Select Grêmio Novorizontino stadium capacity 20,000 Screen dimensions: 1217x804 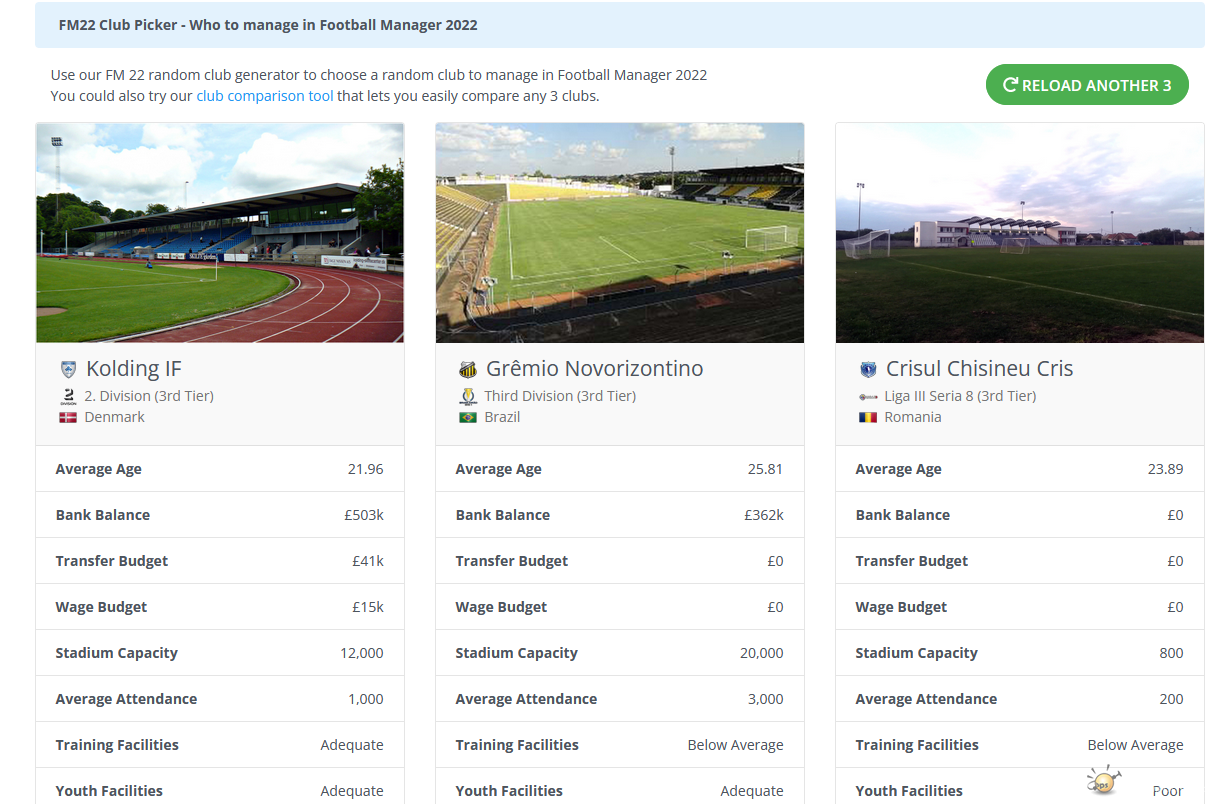coord(762,653)
